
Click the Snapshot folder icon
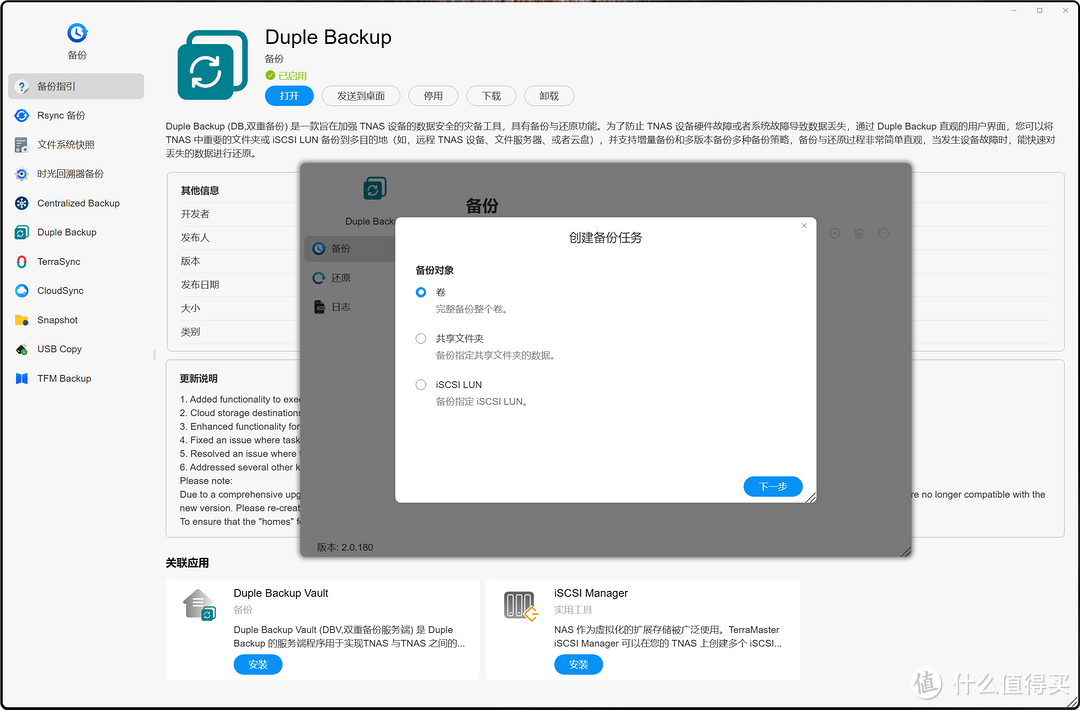click(22, 320)
